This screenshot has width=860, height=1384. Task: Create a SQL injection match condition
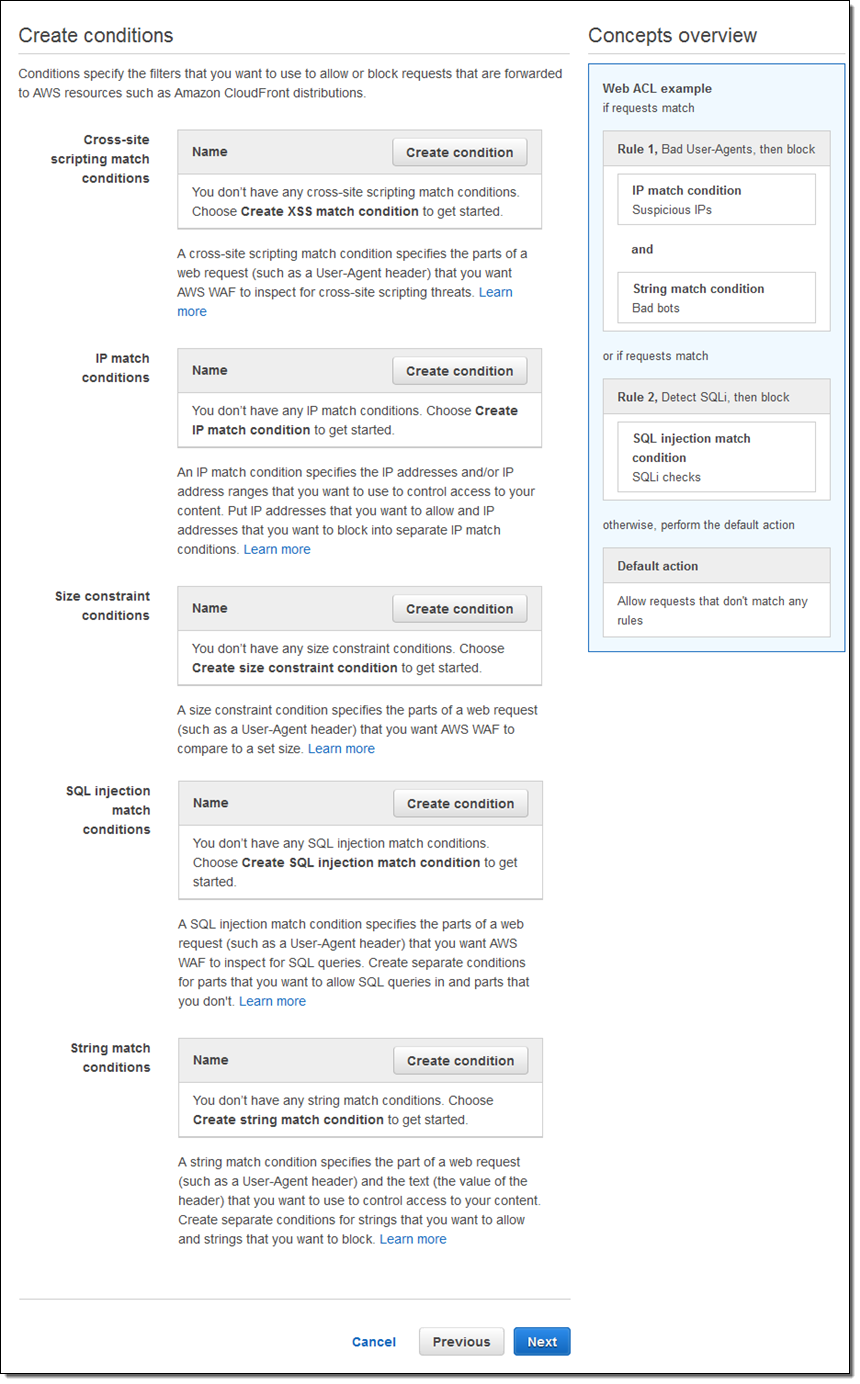point(460,804)
